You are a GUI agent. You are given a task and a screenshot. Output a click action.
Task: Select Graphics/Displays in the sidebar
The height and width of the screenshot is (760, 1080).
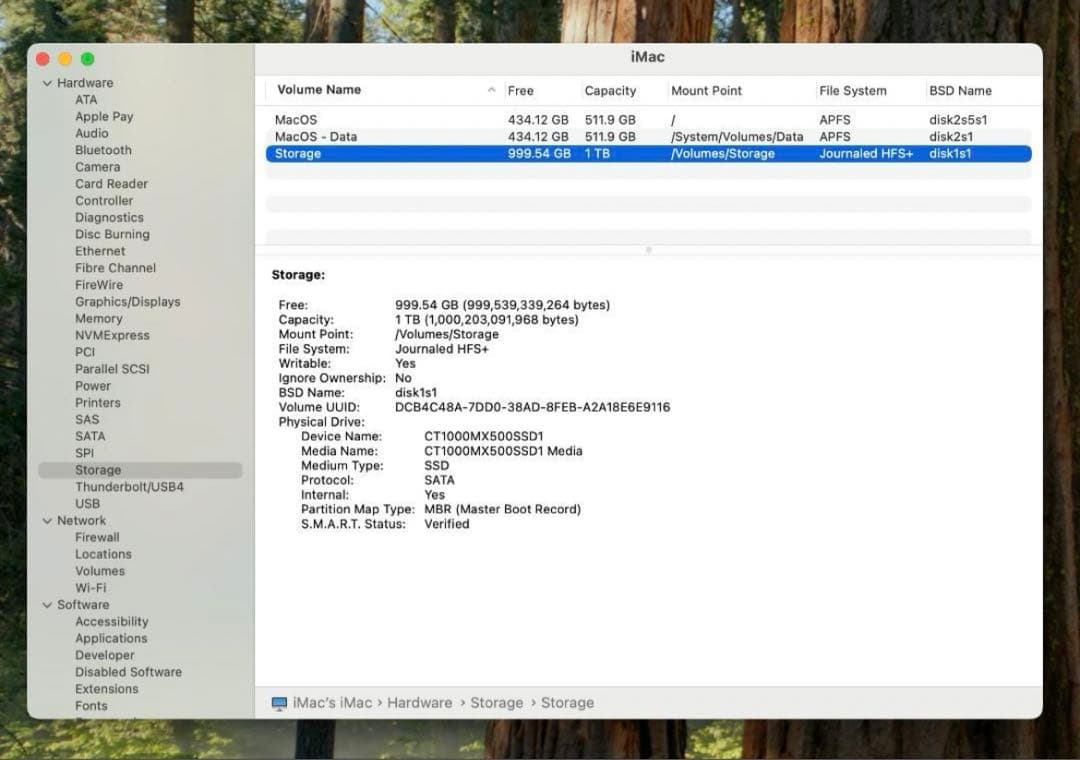125,301
